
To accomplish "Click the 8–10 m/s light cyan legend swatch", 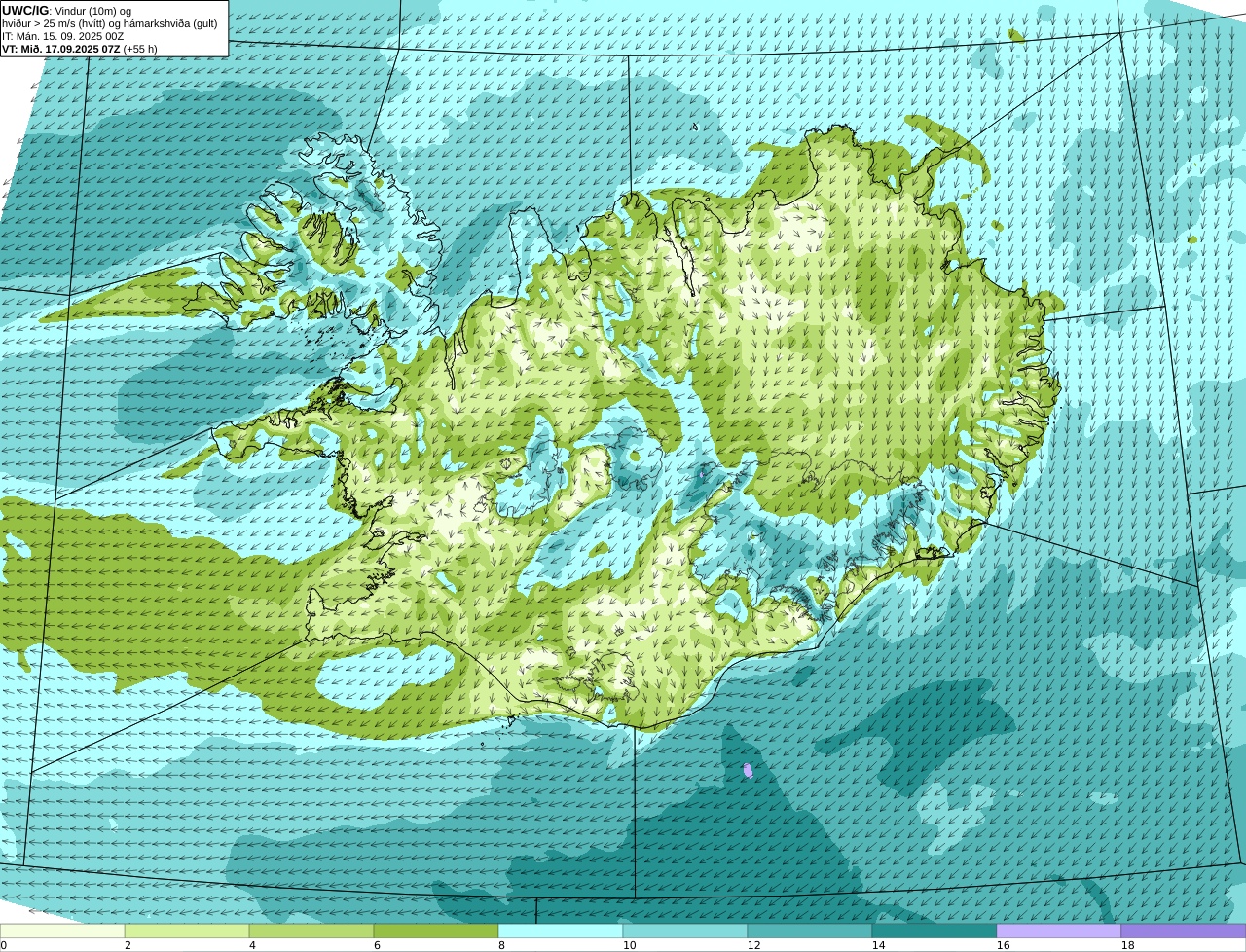I will (561, 931).
